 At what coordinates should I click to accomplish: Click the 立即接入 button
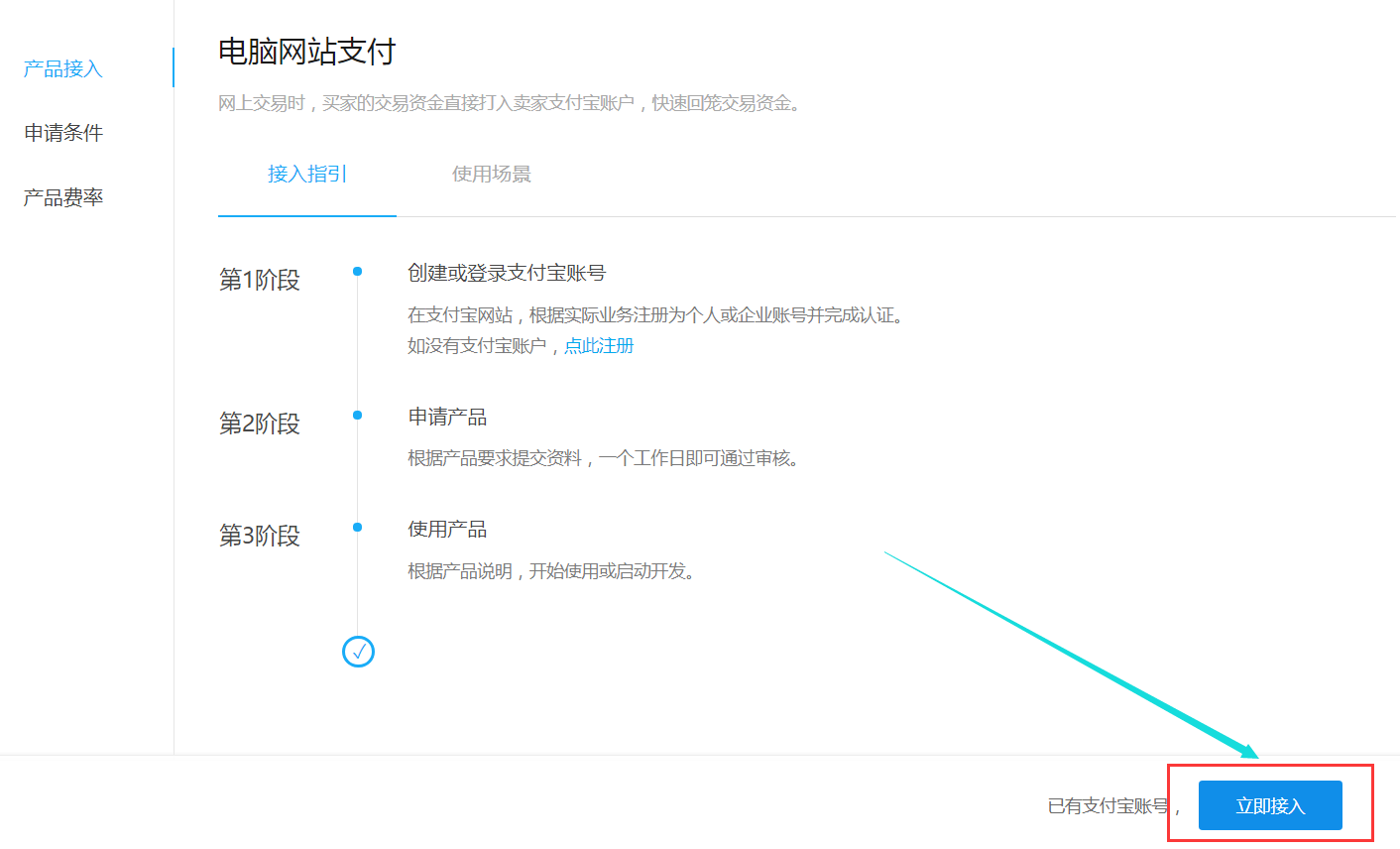coord(1270,805)
